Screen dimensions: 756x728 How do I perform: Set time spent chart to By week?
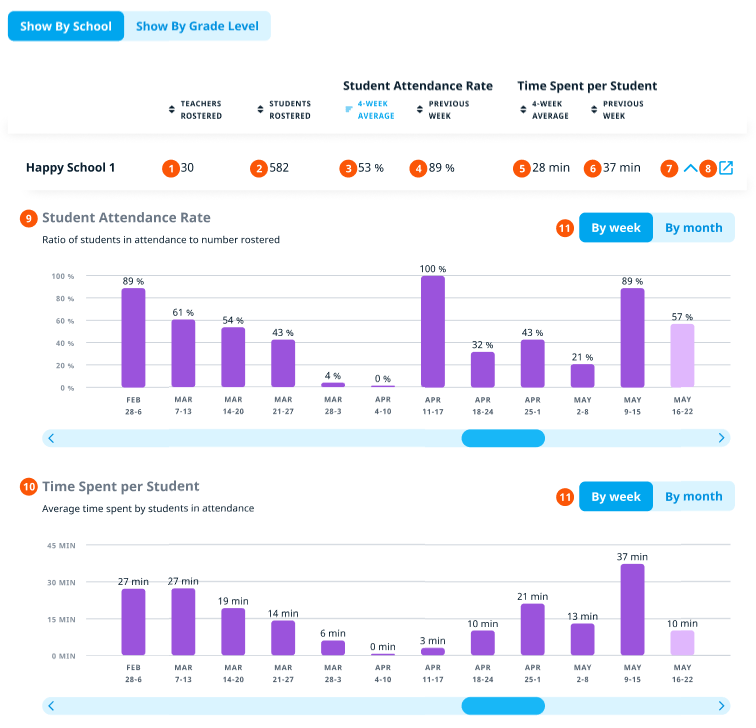click(615, 496)
